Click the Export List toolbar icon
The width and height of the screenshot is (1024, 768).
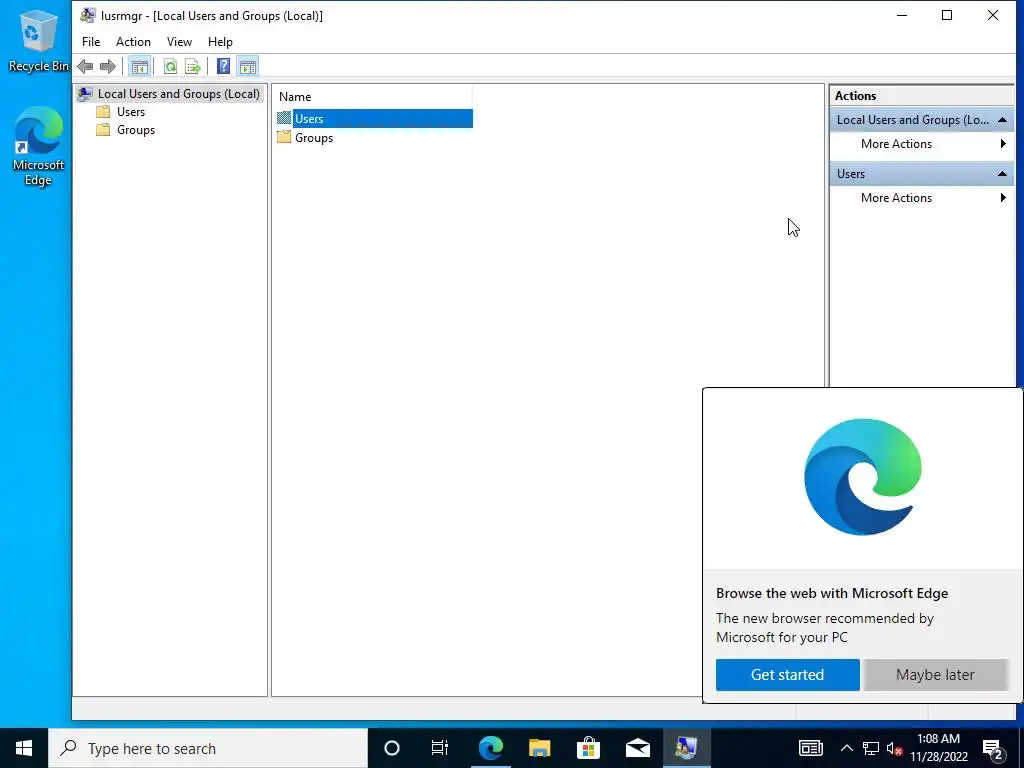point(193,66)
